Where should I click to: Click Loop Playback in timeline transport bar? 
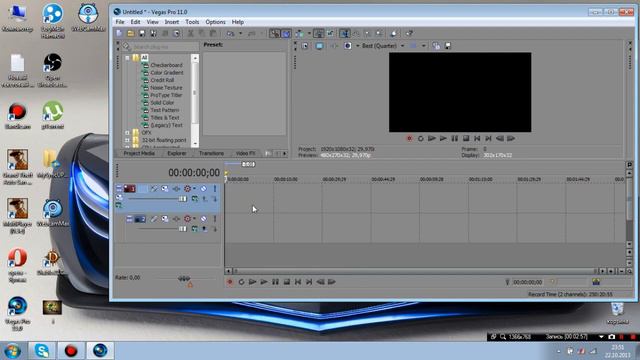point(241,282)
